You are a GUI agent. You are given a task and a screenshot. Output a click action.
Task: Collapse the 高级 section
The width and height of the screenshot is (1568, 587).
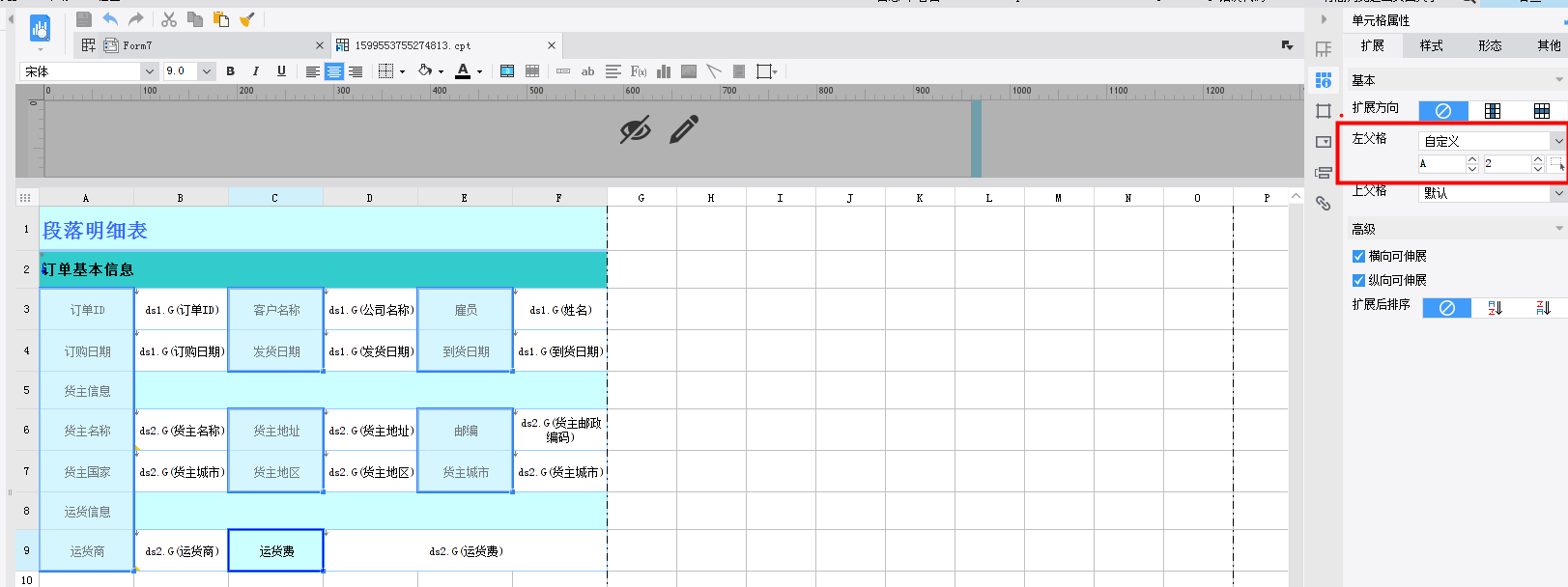coord(1558,229)
